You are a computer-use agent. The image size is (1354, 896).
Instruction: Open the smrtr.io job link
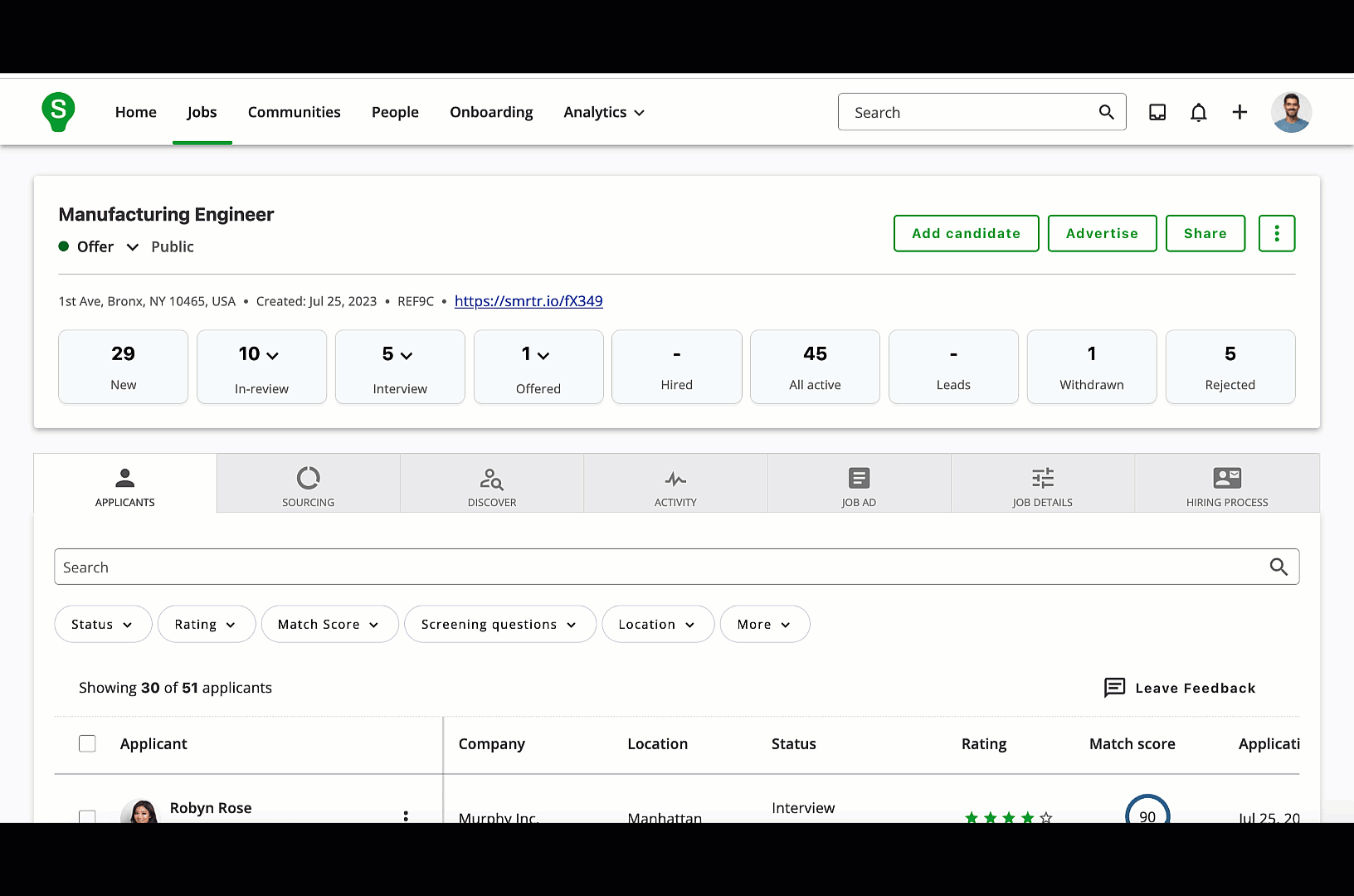[x=528, y=301]
